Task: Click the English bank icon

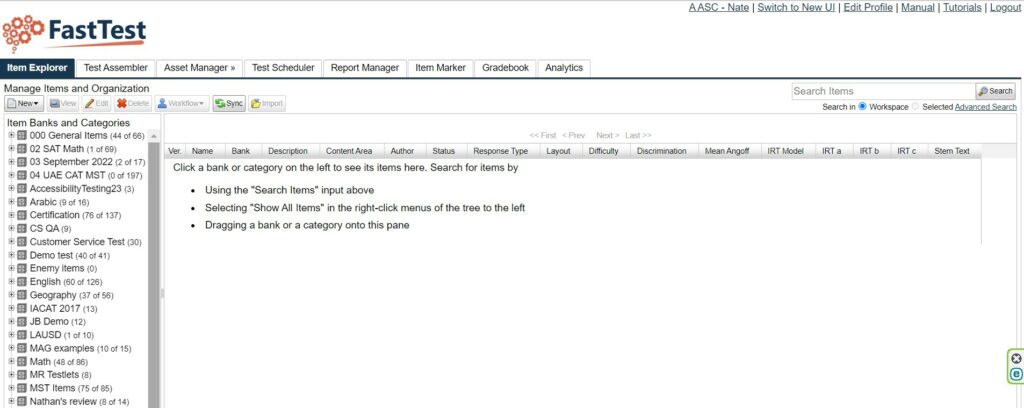Action: 22,282
